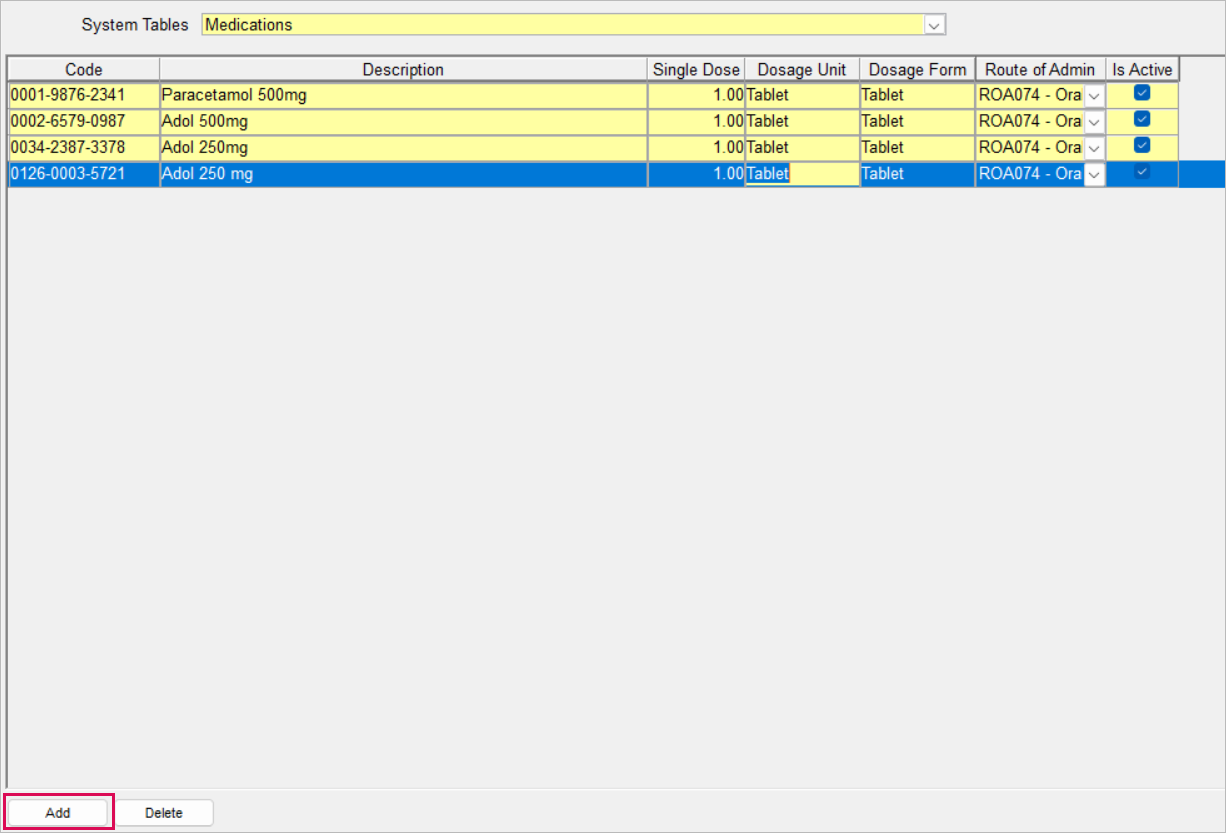This screenshot has width=1226, height=833.
Task: Click Dosage Form cell for code 0126-0003-5721
Action: pos(917,174)
